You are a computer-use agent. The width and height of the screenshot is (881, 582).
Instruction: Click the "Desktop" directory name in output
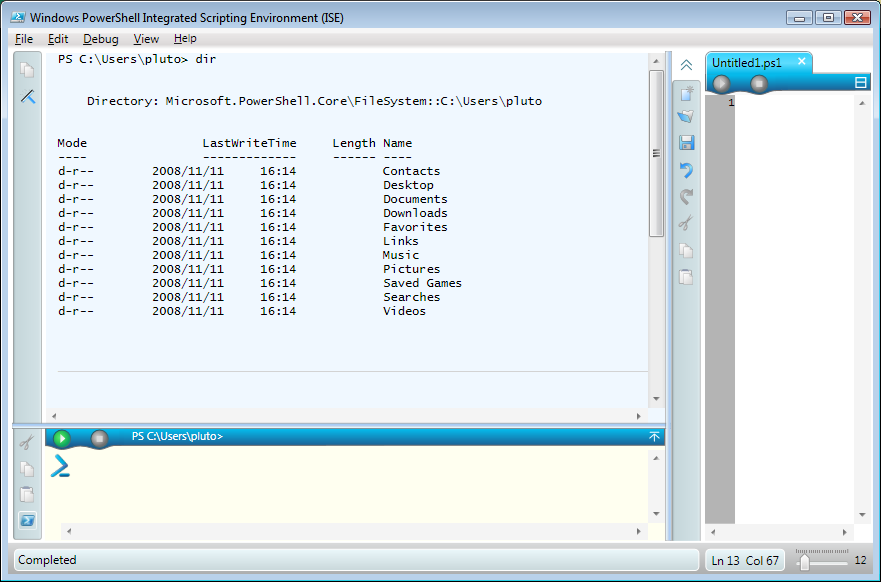click(408, 185)
